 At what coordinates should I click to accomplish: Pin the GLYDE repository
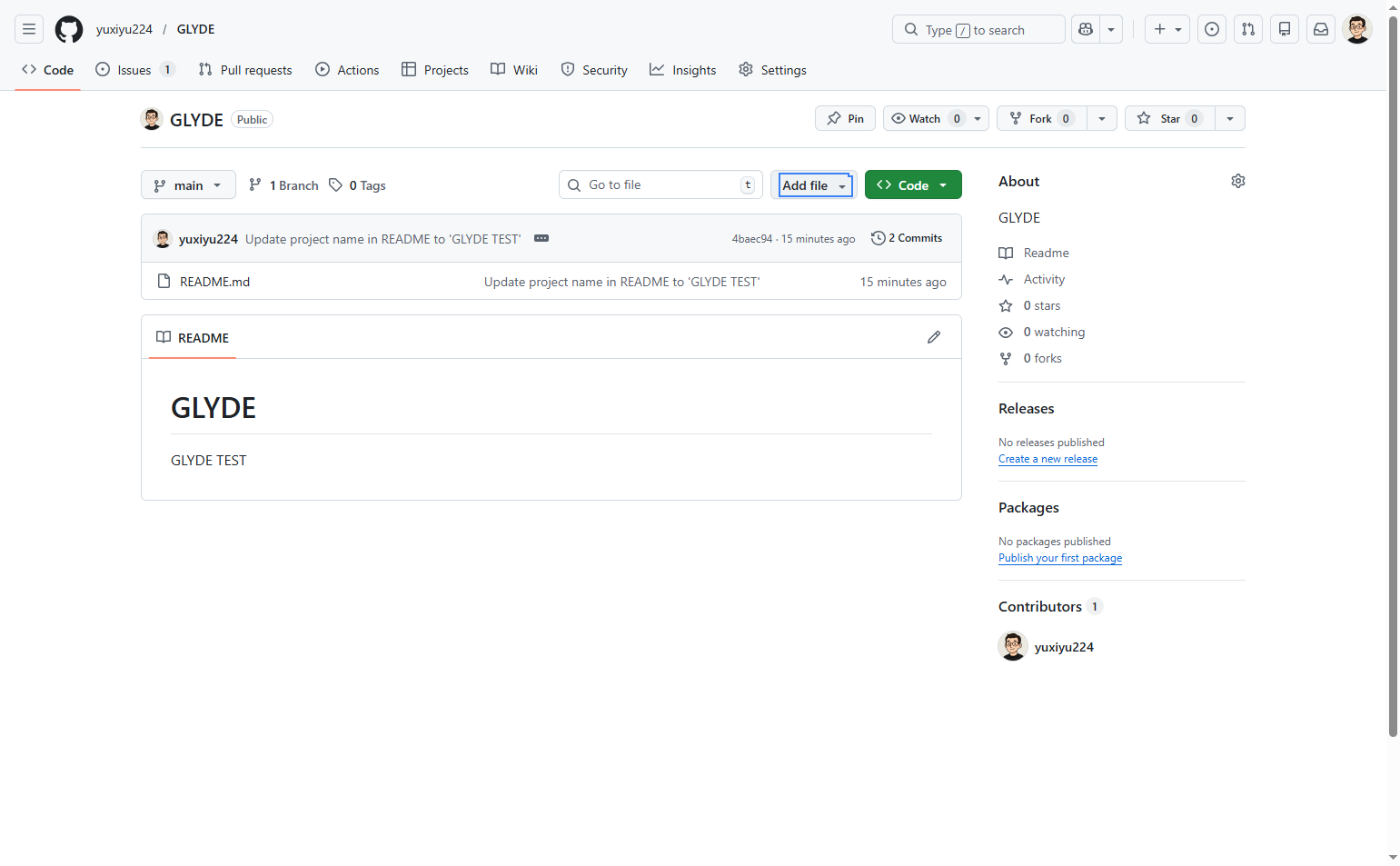846,118
